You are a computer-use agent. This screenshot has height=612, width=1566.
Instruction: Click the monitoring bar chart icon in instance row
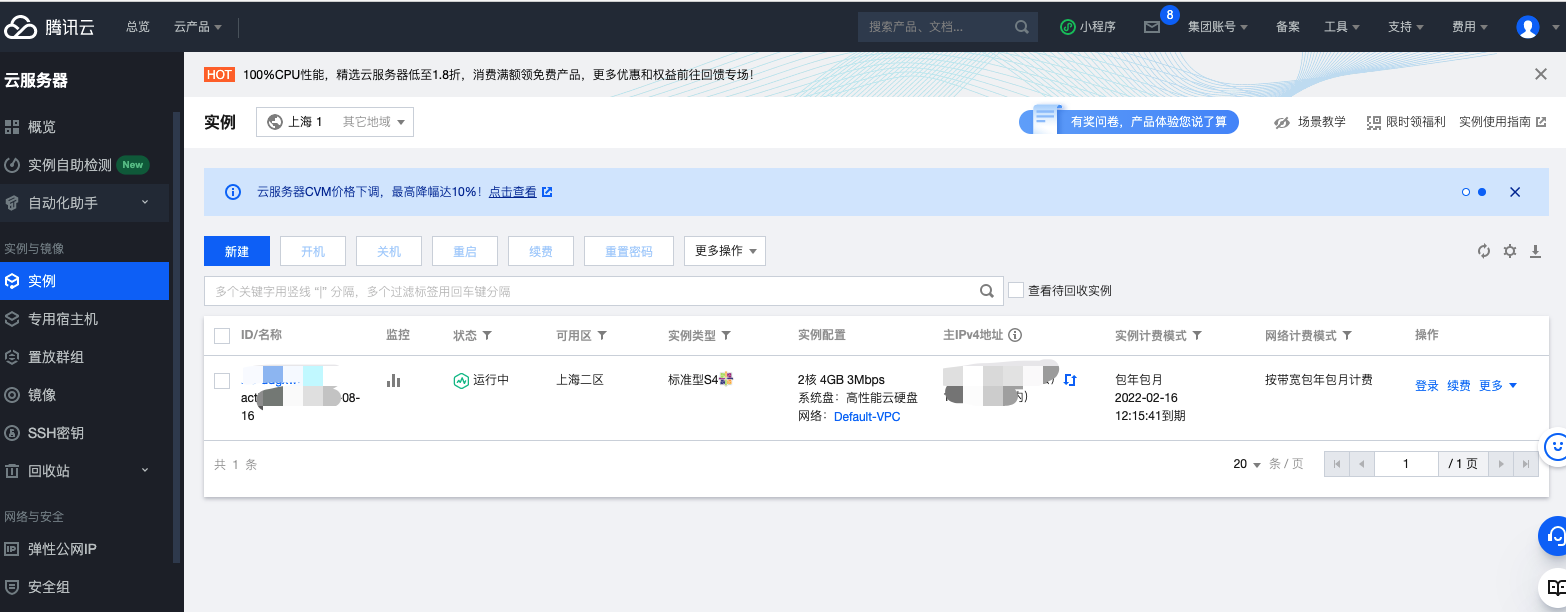[x=394, y=381]
